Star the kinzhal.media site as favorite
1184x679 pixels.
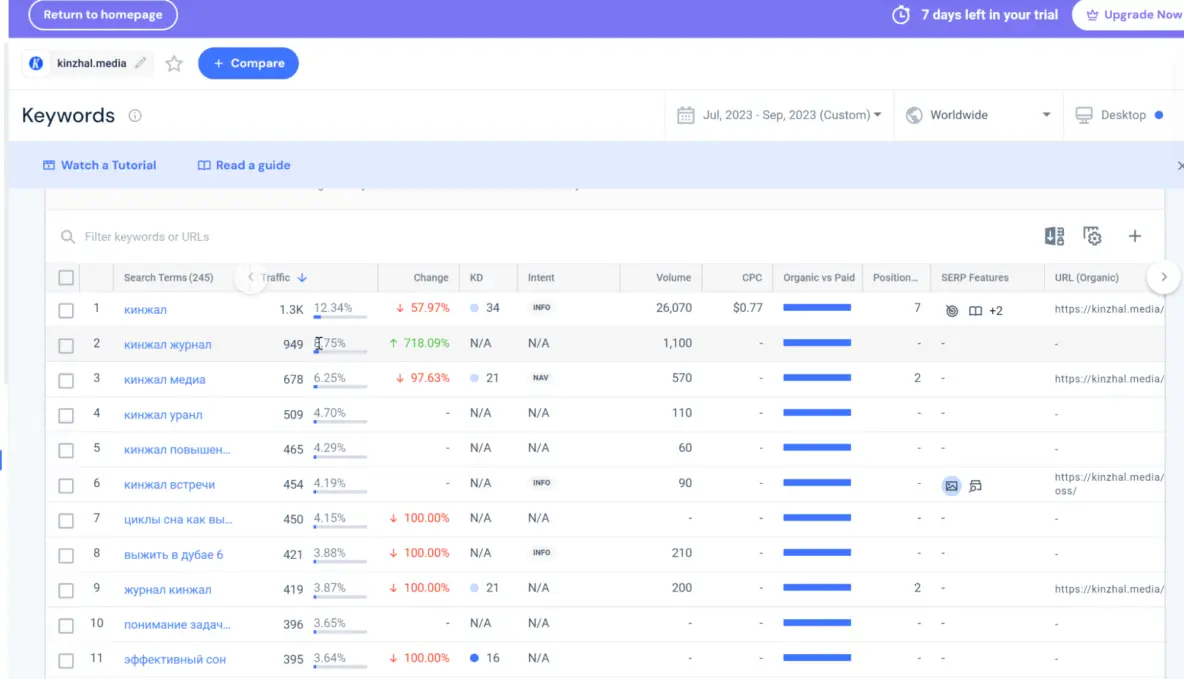pyautogui.click(x=174, y=64)
